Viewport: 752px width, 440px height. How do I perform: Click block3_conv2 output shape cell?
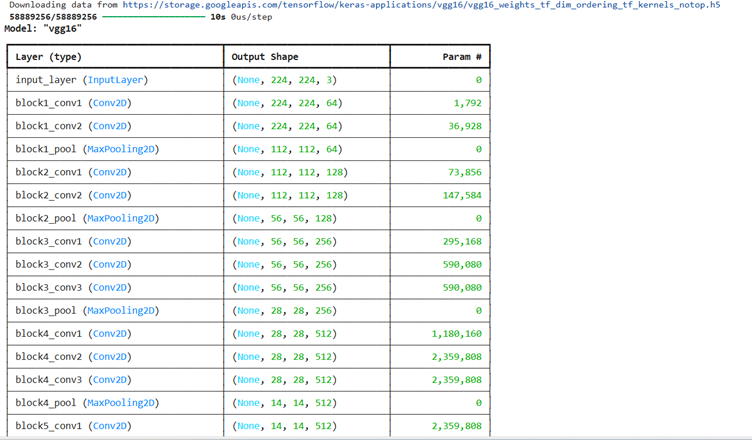(285, 264)
